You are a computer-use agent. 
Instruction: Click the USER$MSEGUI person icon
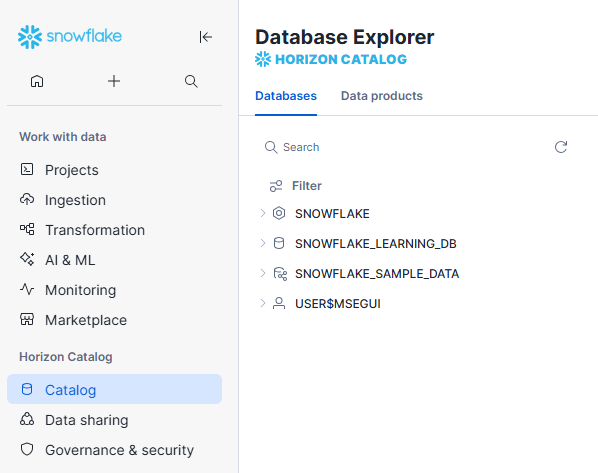(279, 303)
